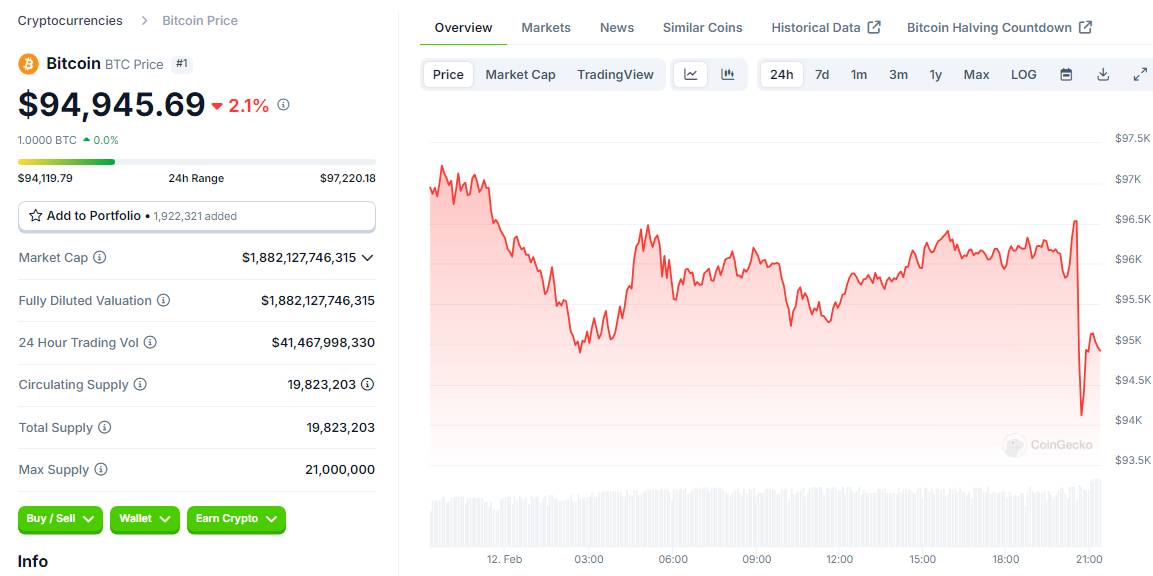Click the 1.0000 BTC conversion text

pyautogui.click(x=47, y=140)
